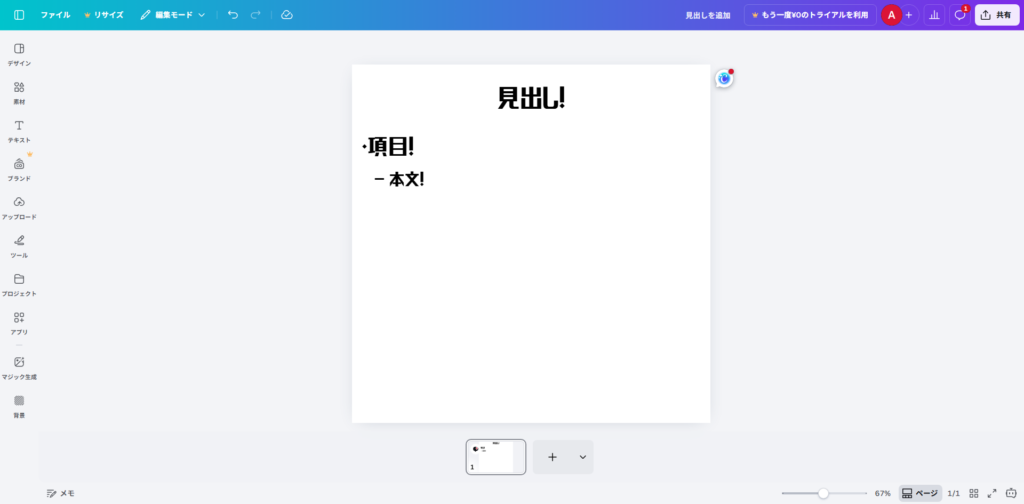Click the 共有 share button

tap(997, 15)
